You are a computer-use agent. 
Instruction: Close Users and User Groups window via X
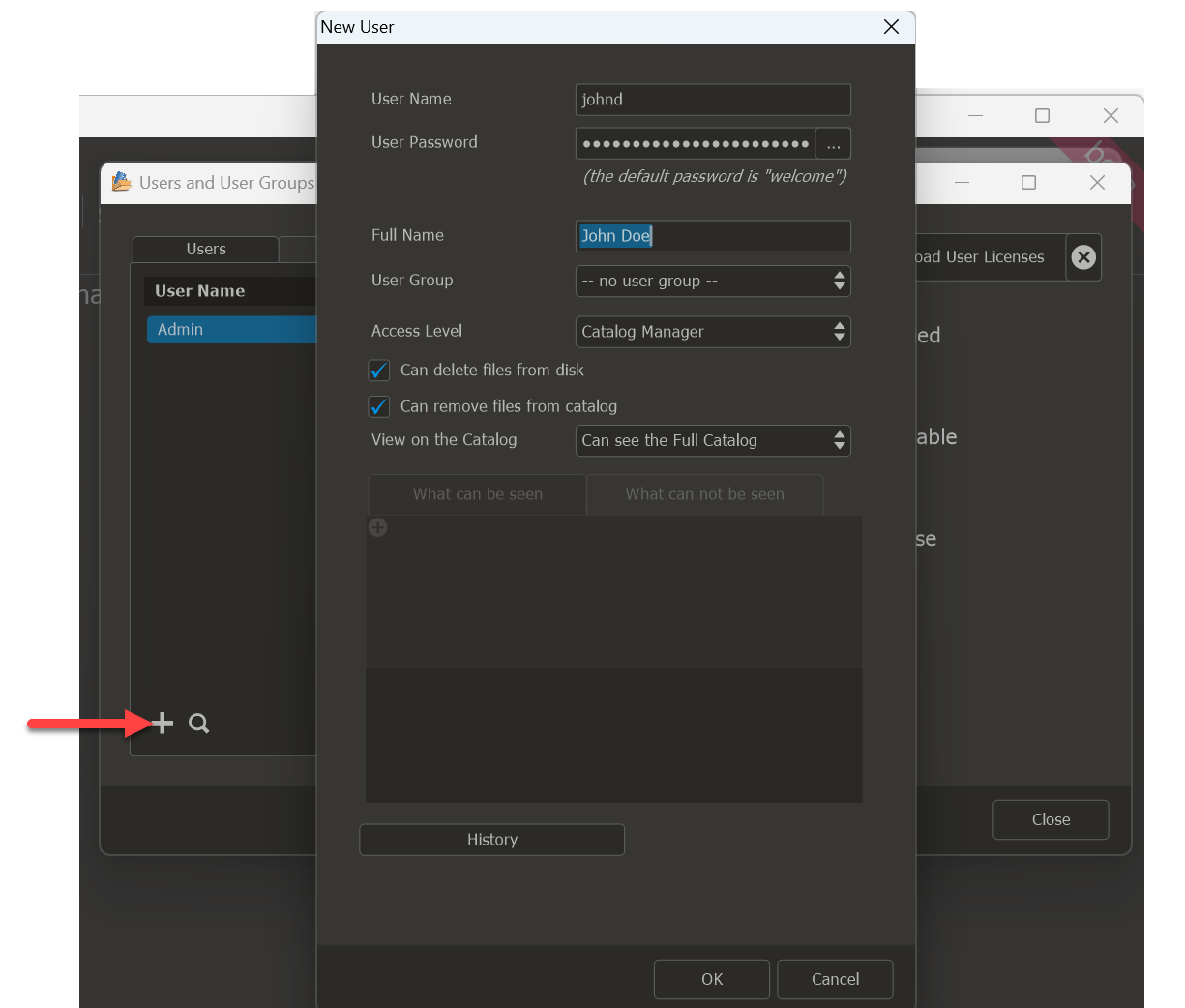click(x=1097, y=182)
